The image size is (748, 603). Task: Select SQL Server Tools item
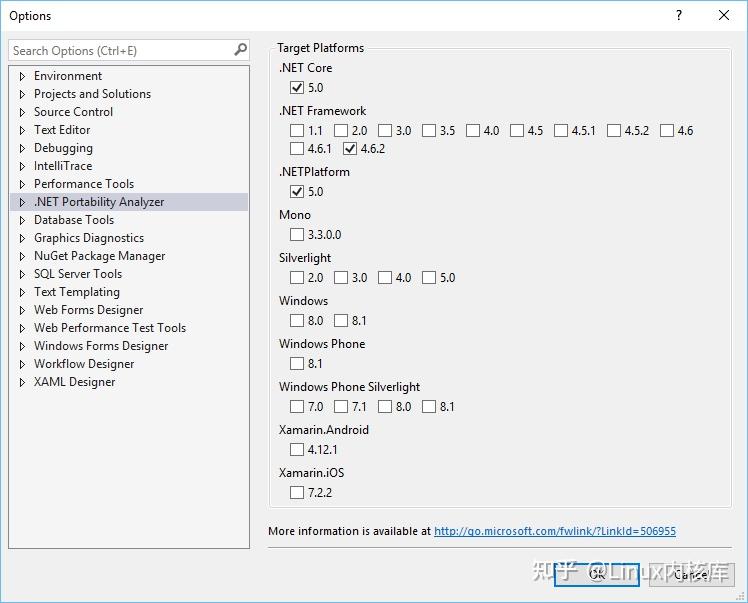78,274
